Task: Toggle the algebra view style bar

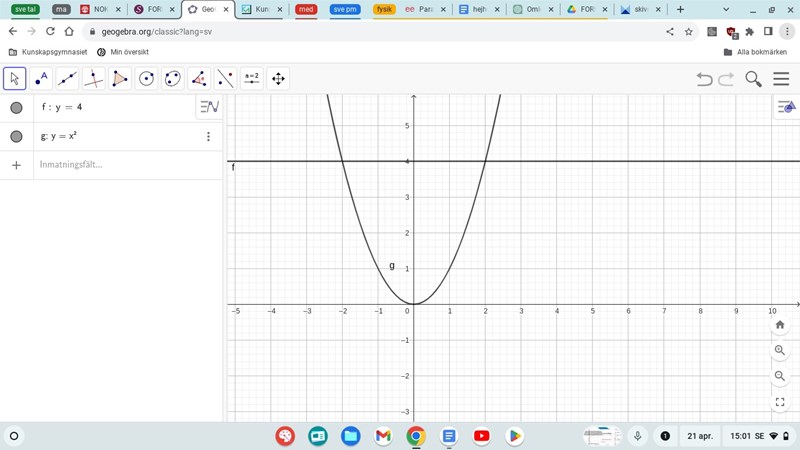Action: tap(209, 107)
